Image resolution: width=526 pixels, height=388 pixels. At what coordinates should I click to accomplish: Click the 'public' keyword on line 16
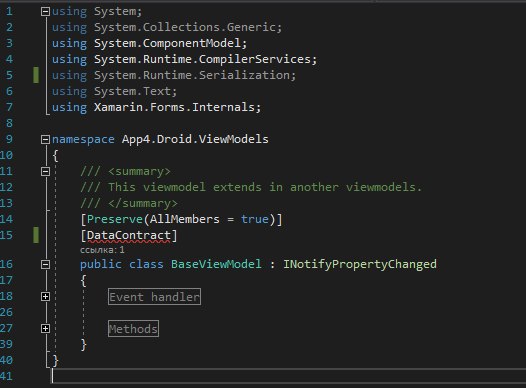[101, 264]
